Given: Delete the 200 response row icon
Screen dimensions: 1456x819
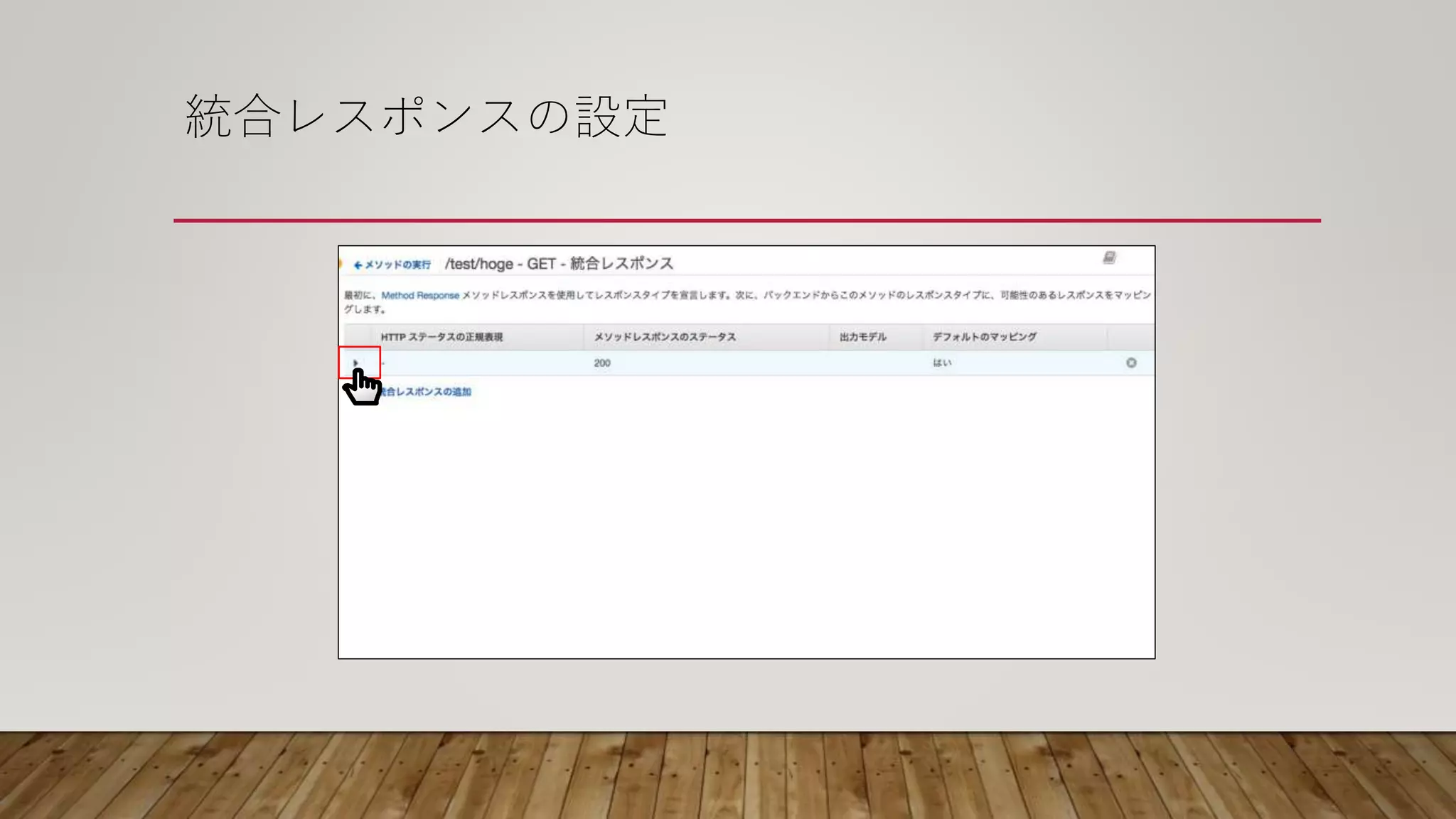Looking at the screenshot, I should (x=1131, y=363).
